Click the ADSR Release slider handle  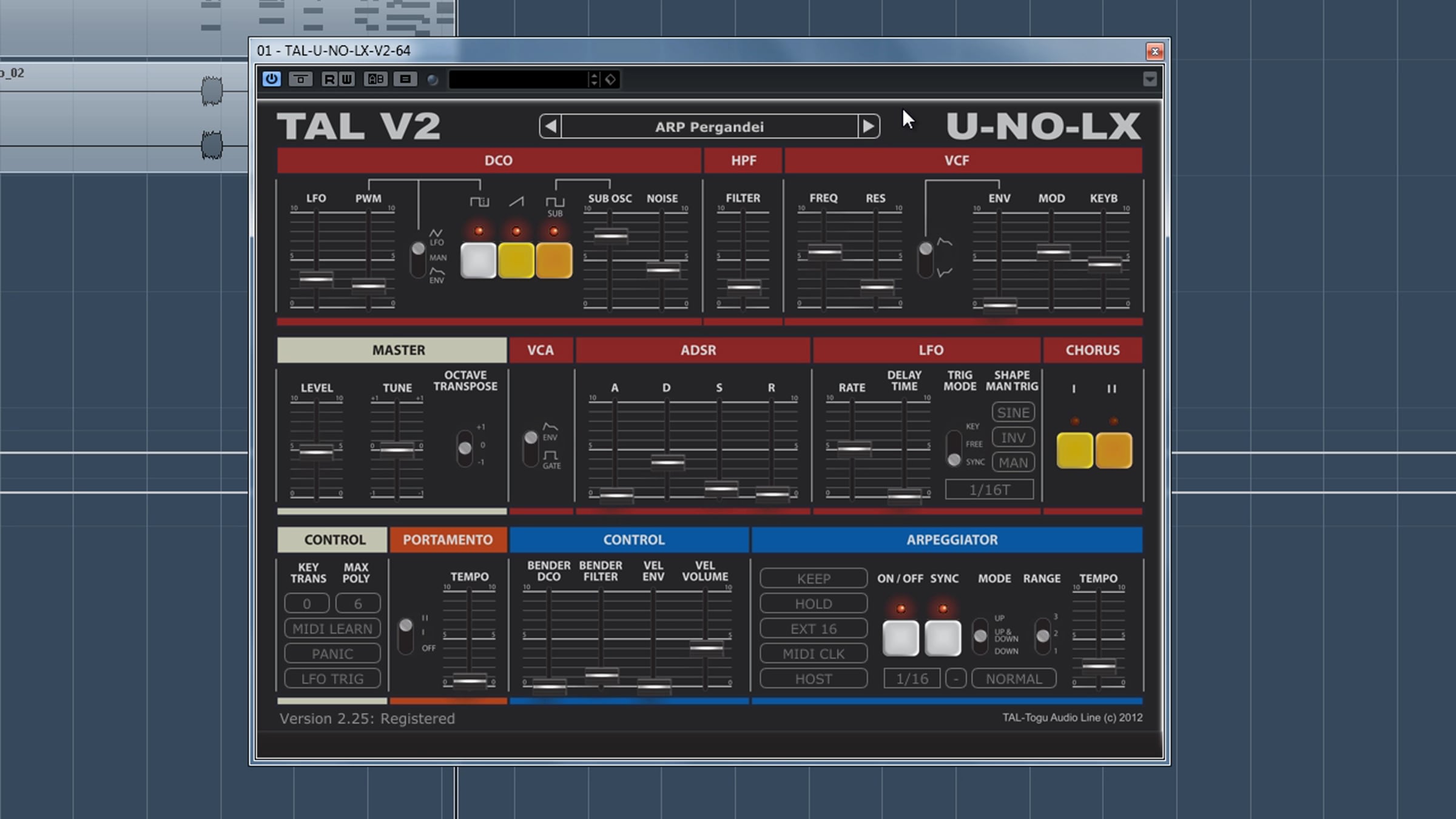point(772,494)
